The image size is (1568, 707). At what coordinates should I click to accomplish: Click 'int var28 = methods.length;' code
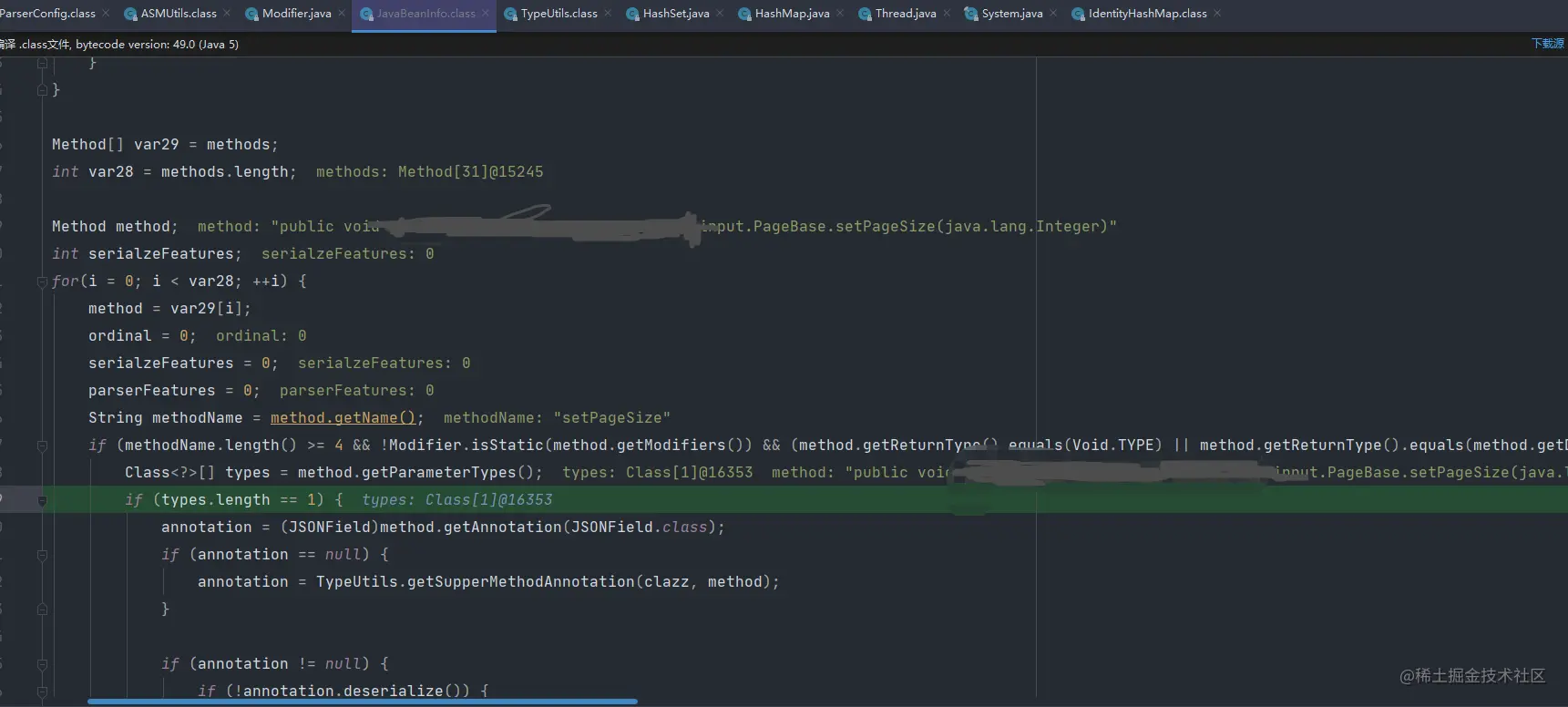point(174,171)
